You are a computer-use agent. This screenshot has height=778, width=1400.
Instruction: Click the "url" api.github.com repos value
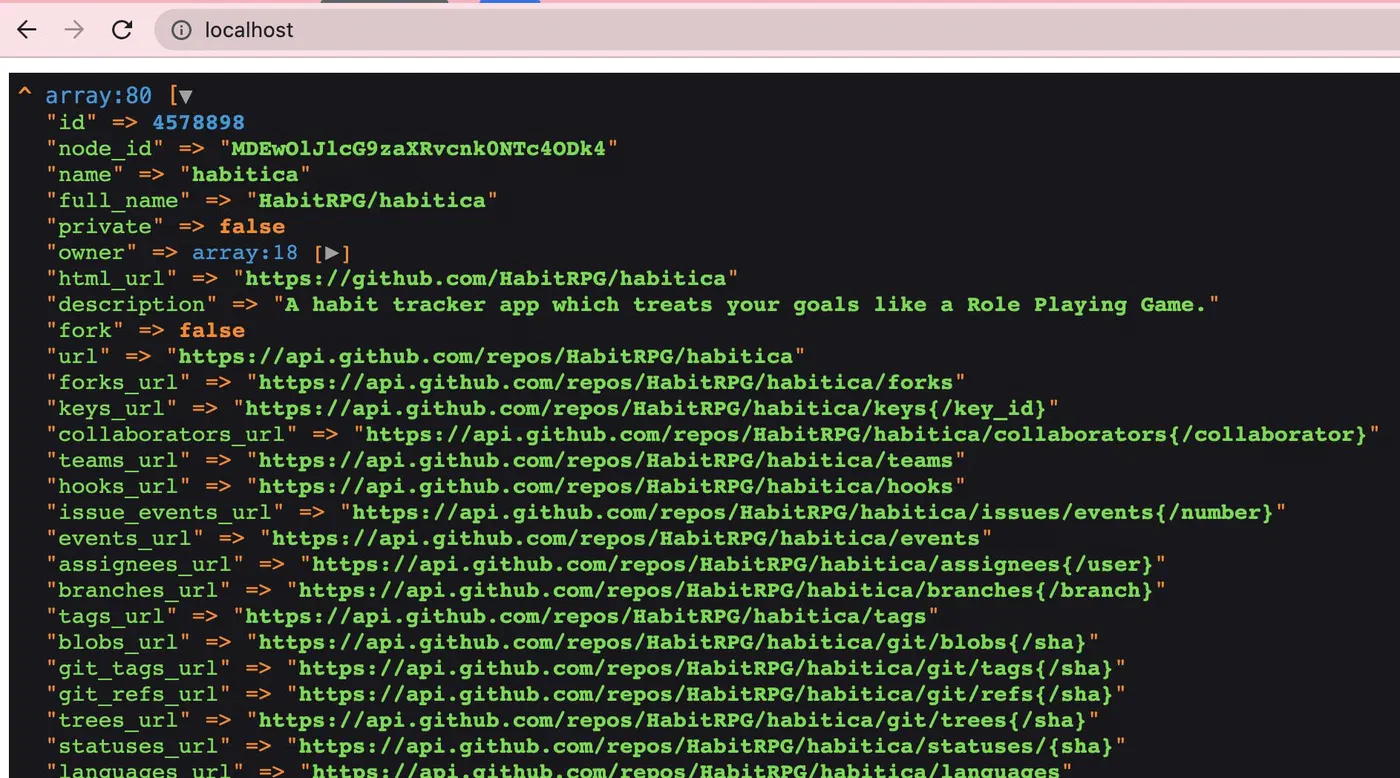point(485,357)
